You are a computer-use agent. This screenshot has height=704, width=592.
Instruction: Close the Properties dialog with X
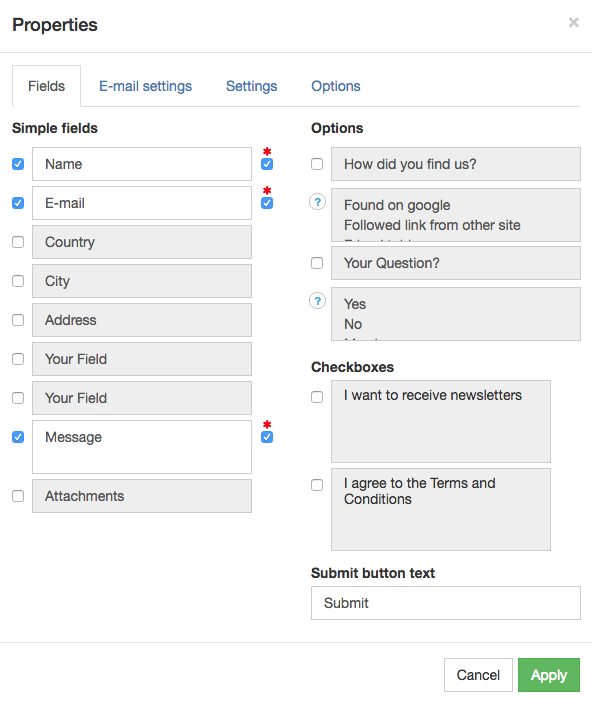(x=574, y=22)
